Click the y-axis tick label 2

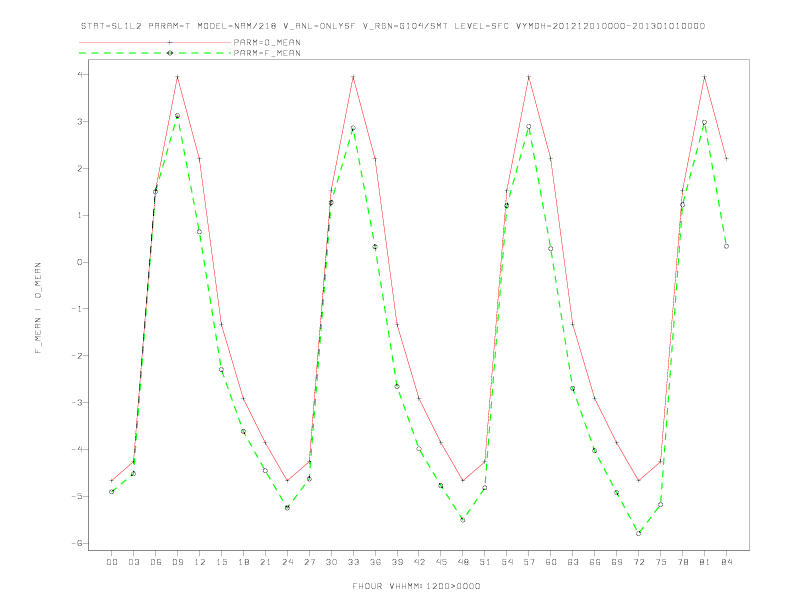[80, 169]
